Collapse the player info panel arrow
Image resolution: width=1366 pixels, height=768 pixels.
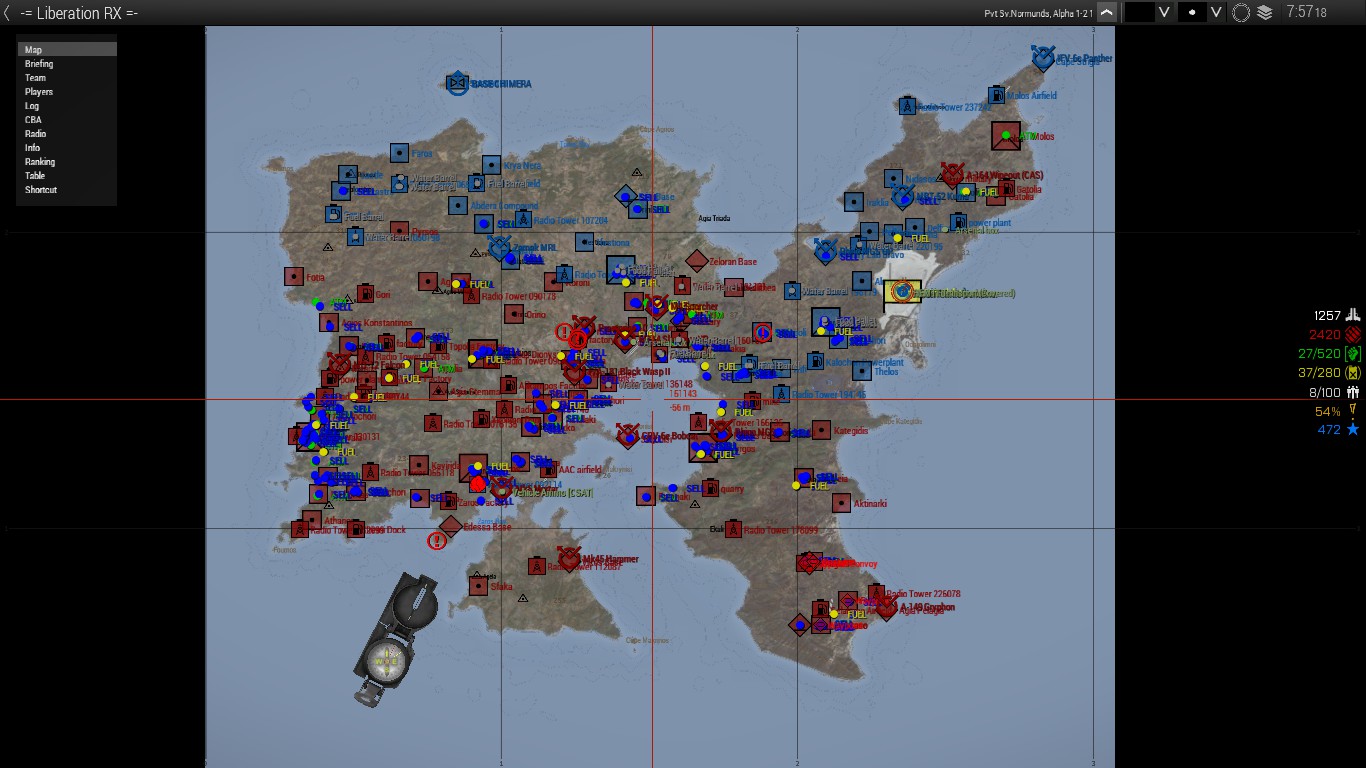[x=1106, y=12]
